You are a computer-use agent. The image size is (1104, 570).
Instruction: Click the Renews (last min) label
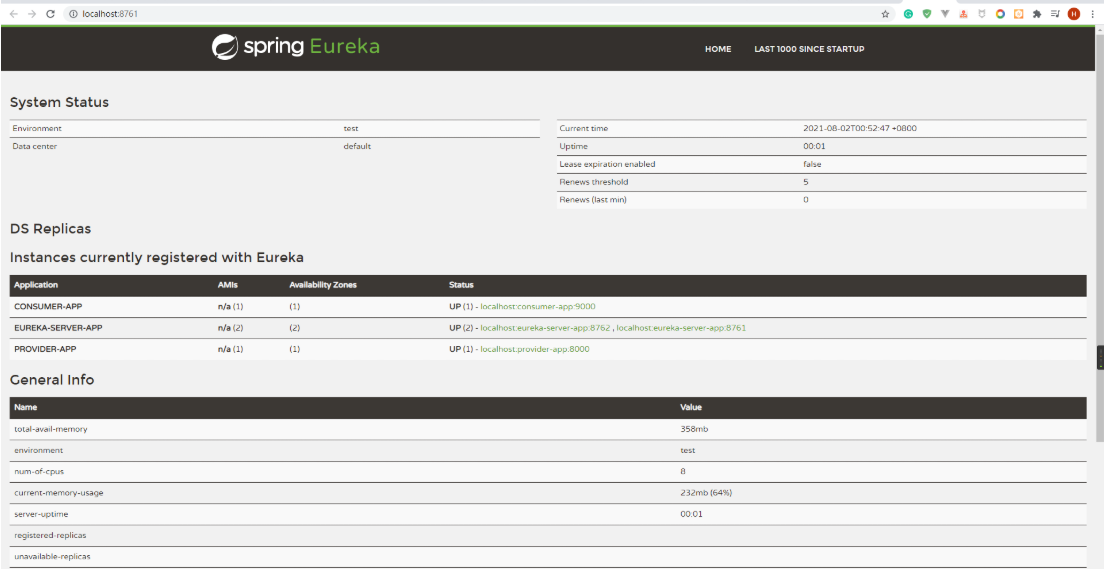pos(593,200)
